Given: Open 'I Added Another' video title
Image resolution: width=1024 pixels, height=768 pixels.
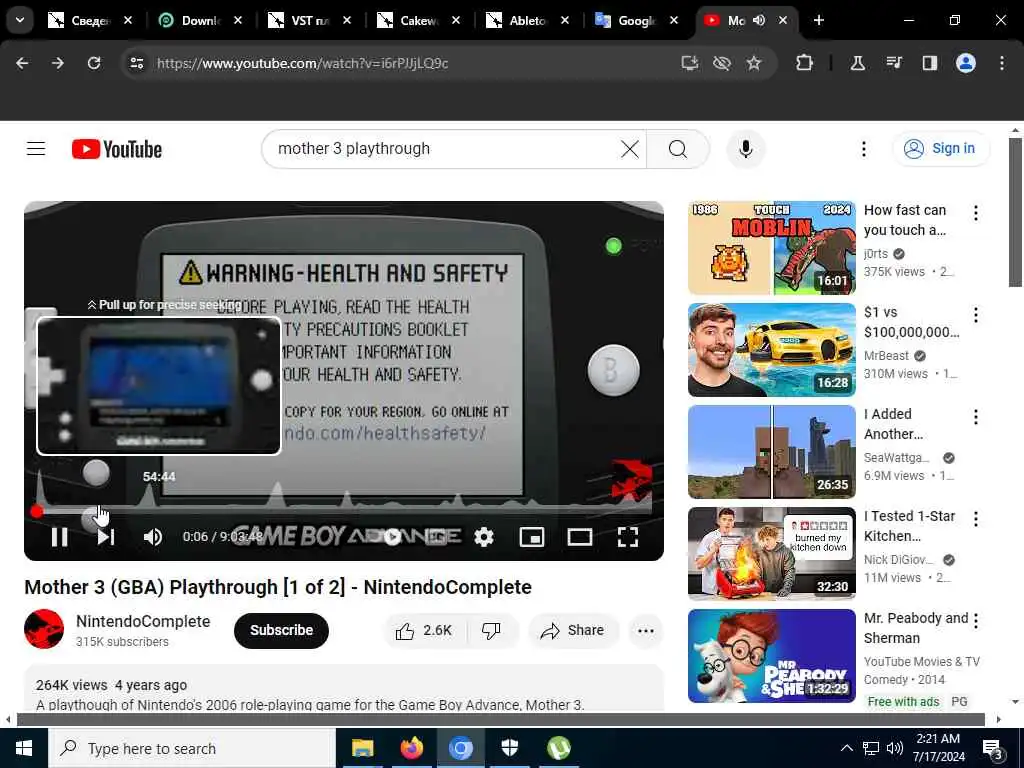Looking at the screenshot, I should tap(893, 424).
